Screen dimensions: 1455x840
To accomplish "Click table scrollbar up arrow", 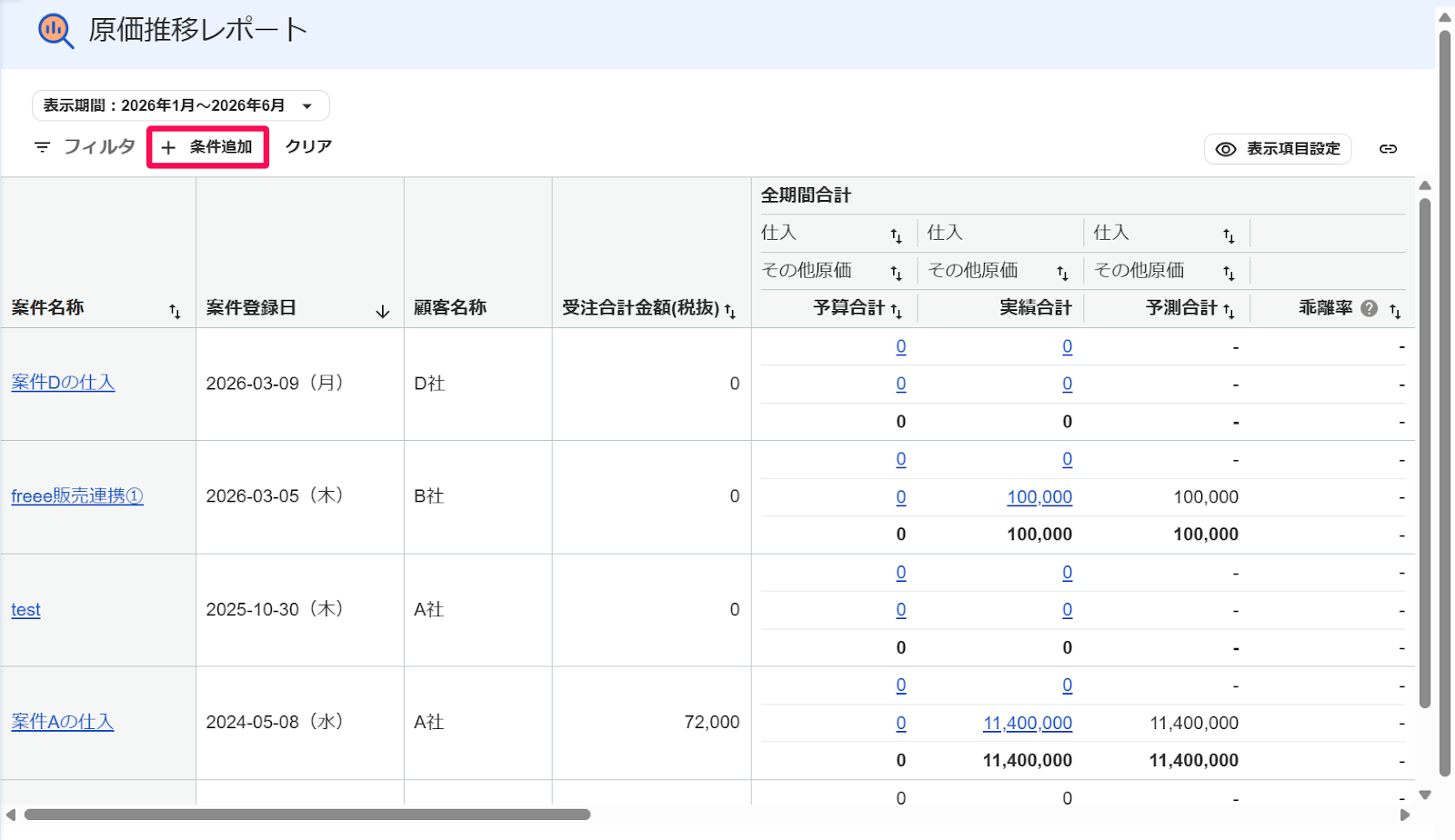I will coord(1425,186).
